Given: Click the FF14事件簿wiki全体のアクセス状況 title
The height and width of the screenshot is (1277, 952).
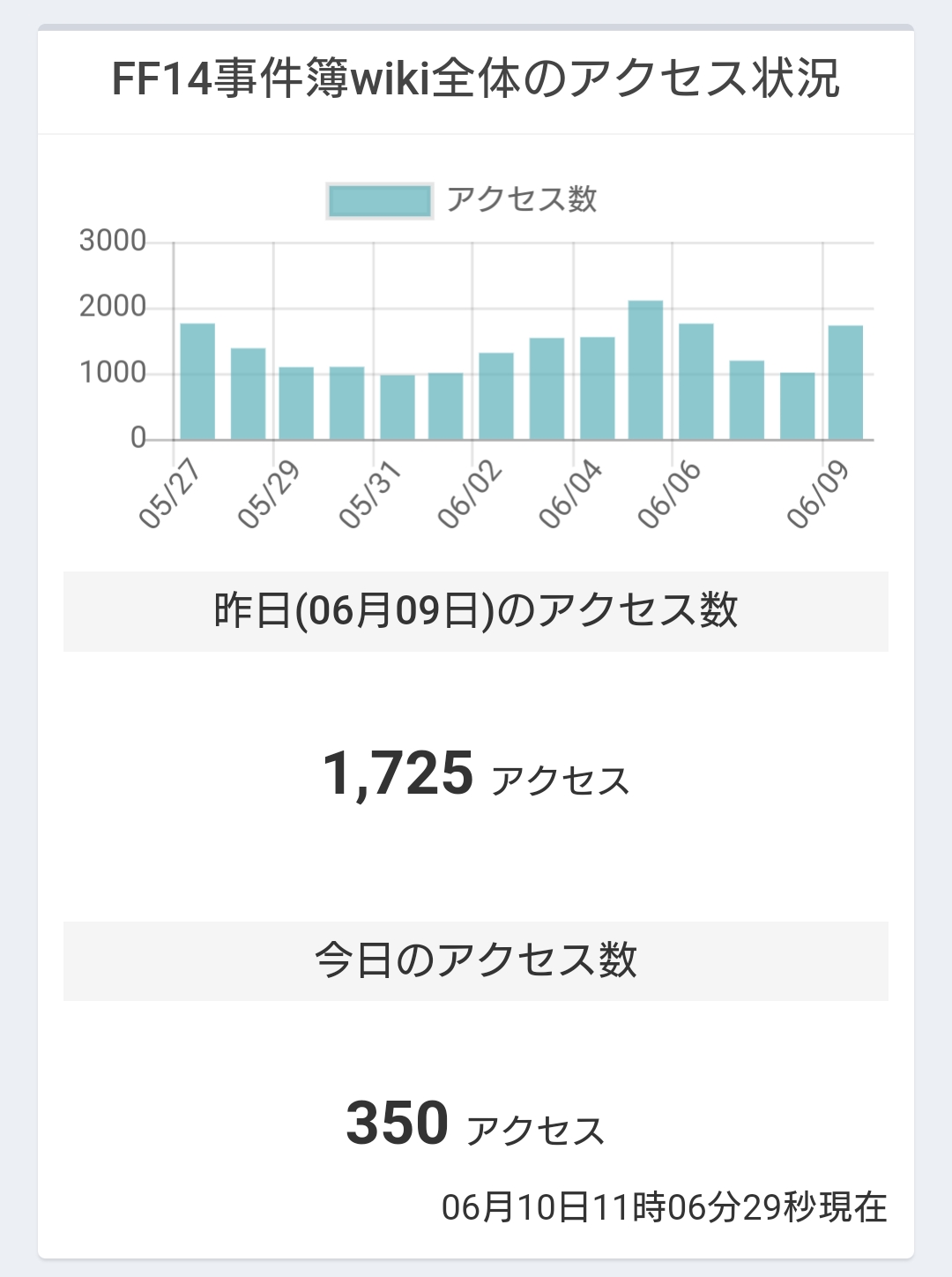Looking at the screenshot, I should click(476, 78).
